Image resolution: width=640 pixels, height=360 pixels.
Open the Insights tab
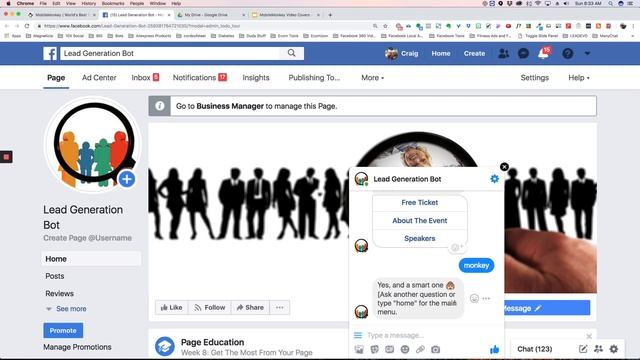256,78
